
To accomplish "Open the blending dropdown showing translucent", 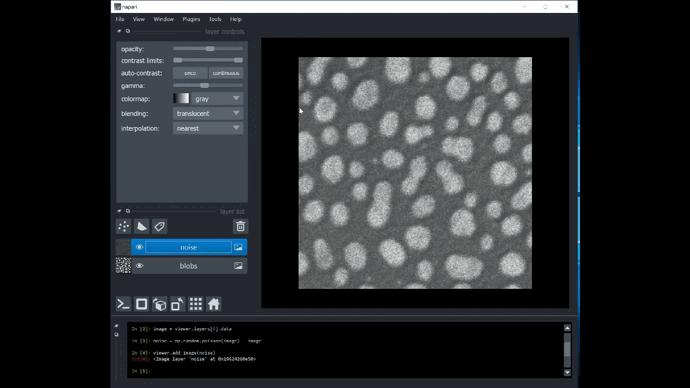I will click(208, 113).
